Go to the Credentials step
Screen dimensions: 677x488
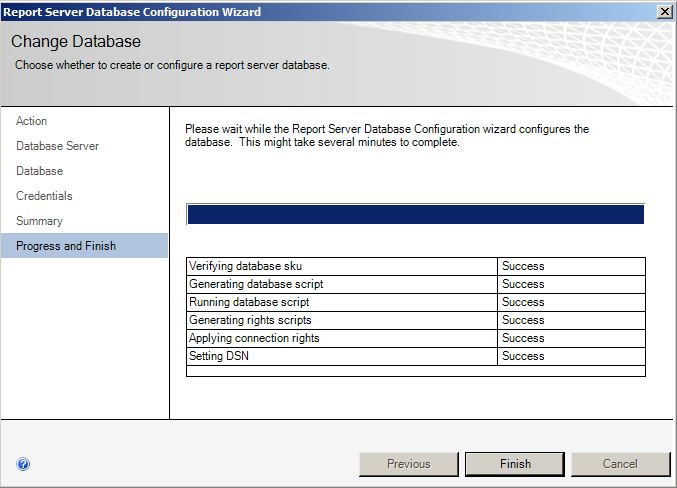[x=44, y=196]
